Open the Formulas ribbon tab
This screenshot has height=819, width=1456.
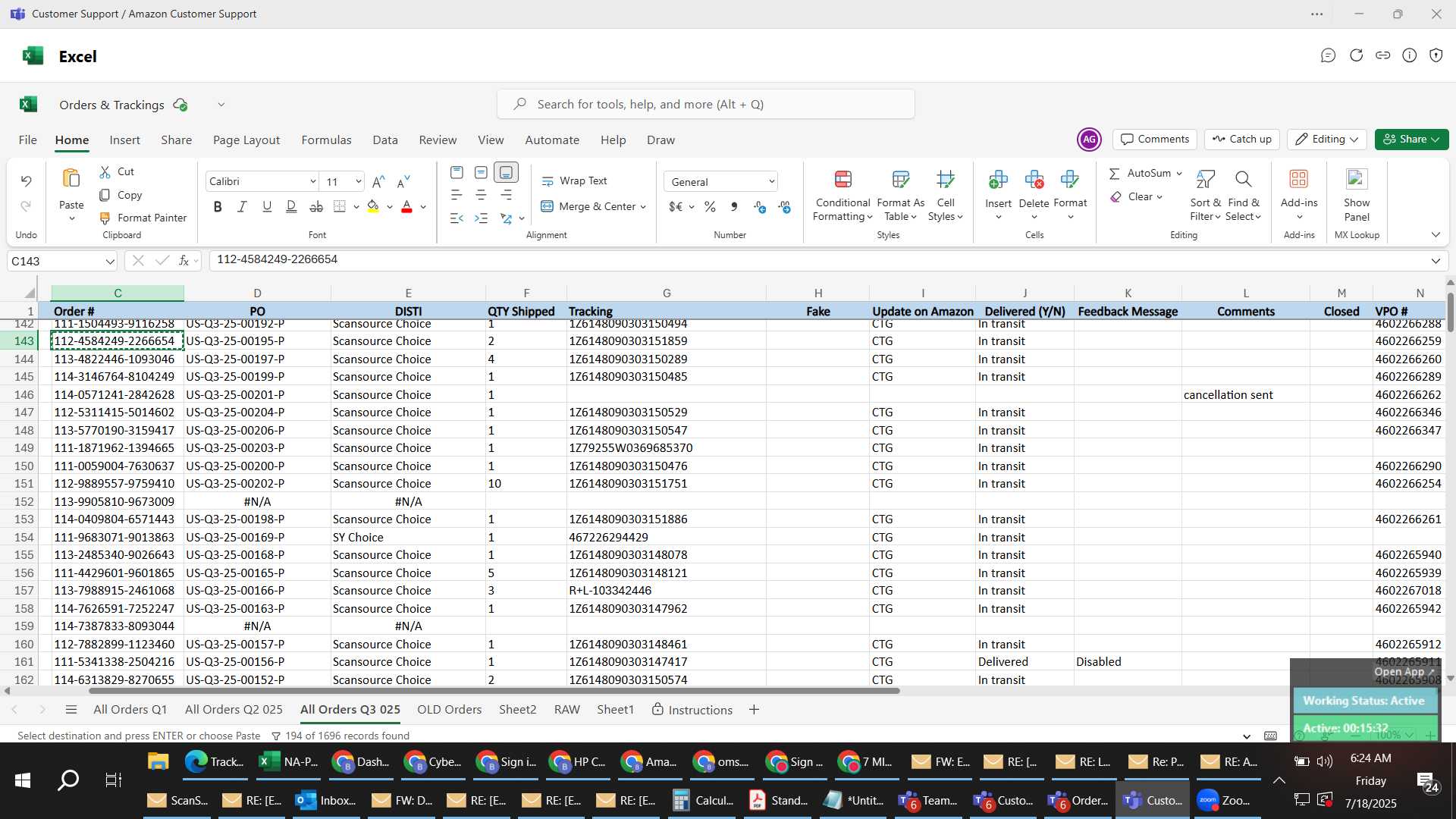point(326,140)
